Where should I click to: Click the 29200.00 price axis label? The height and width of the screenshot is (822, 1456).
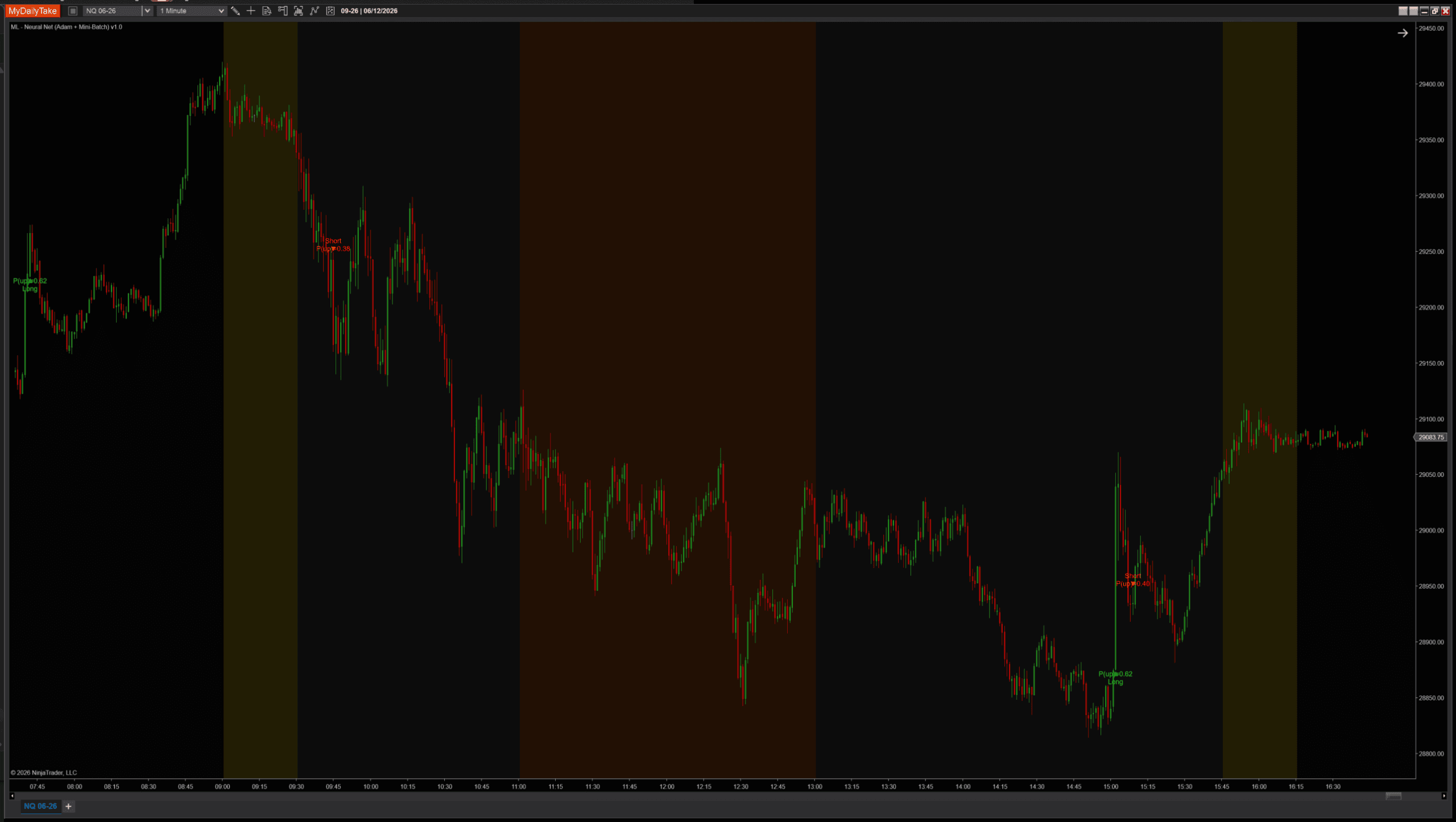pos(1431,308)
